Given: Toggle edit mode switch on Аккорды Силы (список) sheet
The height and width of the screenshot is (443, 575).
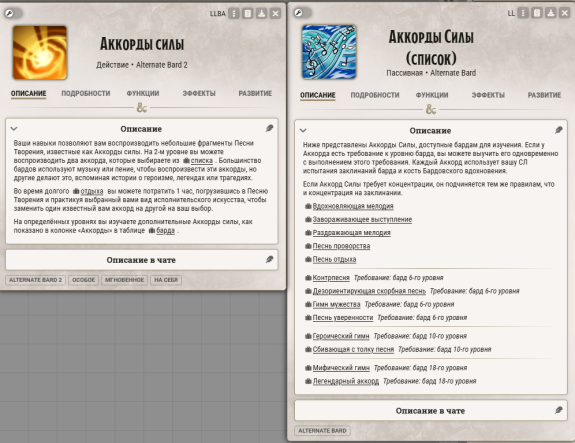Looking at the screenshot, I should [303, 13].
